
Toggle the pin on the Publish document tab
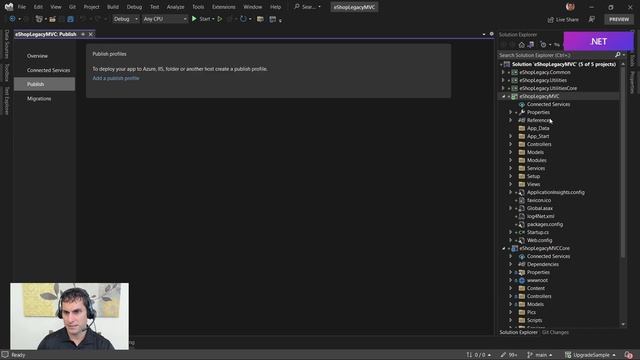(x=83, y=34)
